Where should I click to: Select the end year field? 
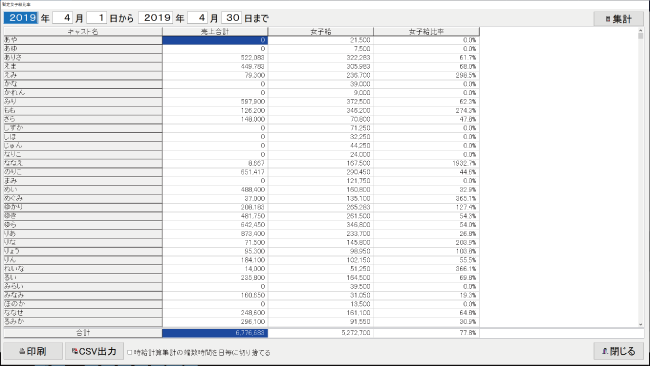tap(155, 18)
